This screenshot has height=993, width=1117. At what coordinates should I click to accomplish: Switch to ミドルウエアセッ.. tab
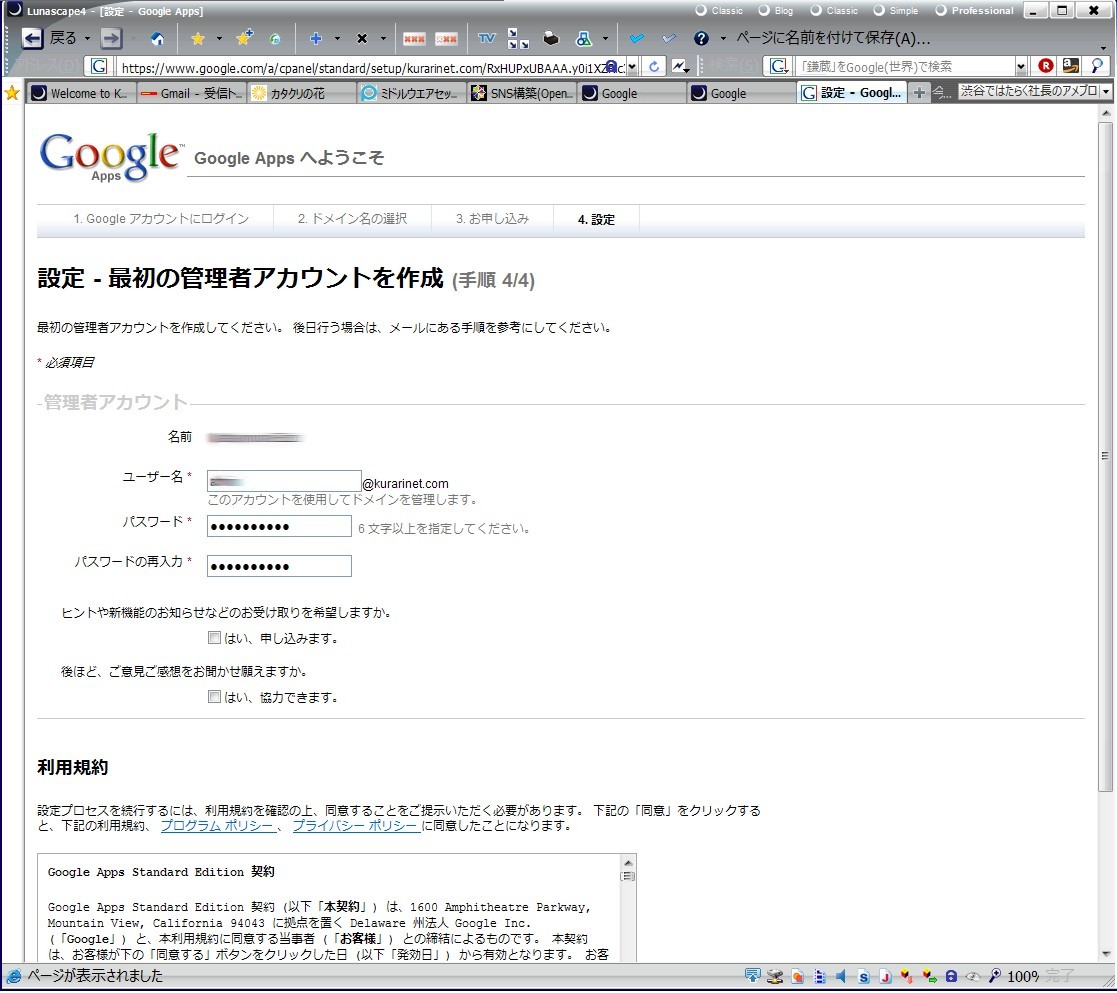click(412, 93)
